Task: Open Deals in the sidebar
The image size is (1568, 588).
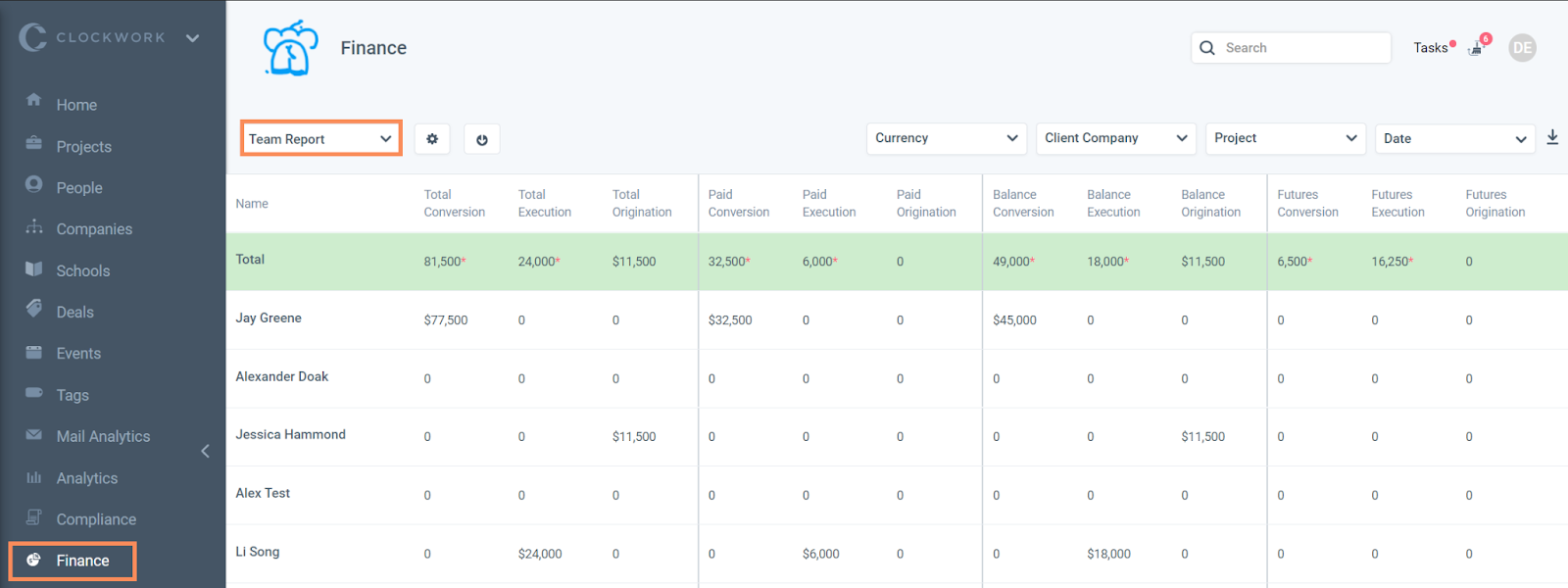Action: click(x=75, y=313)
